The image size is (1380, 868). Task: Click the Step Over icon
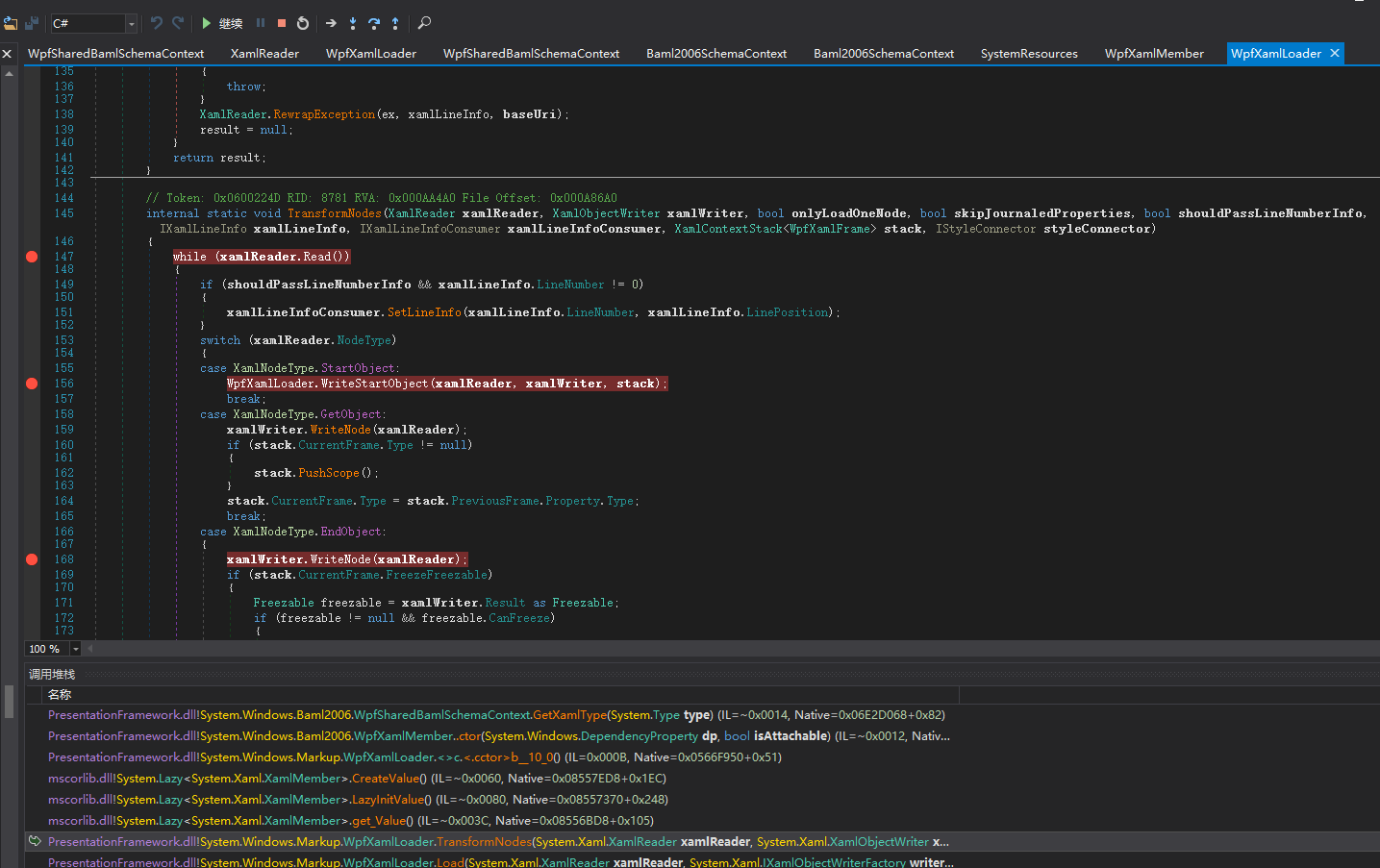[x=374, y=23]
